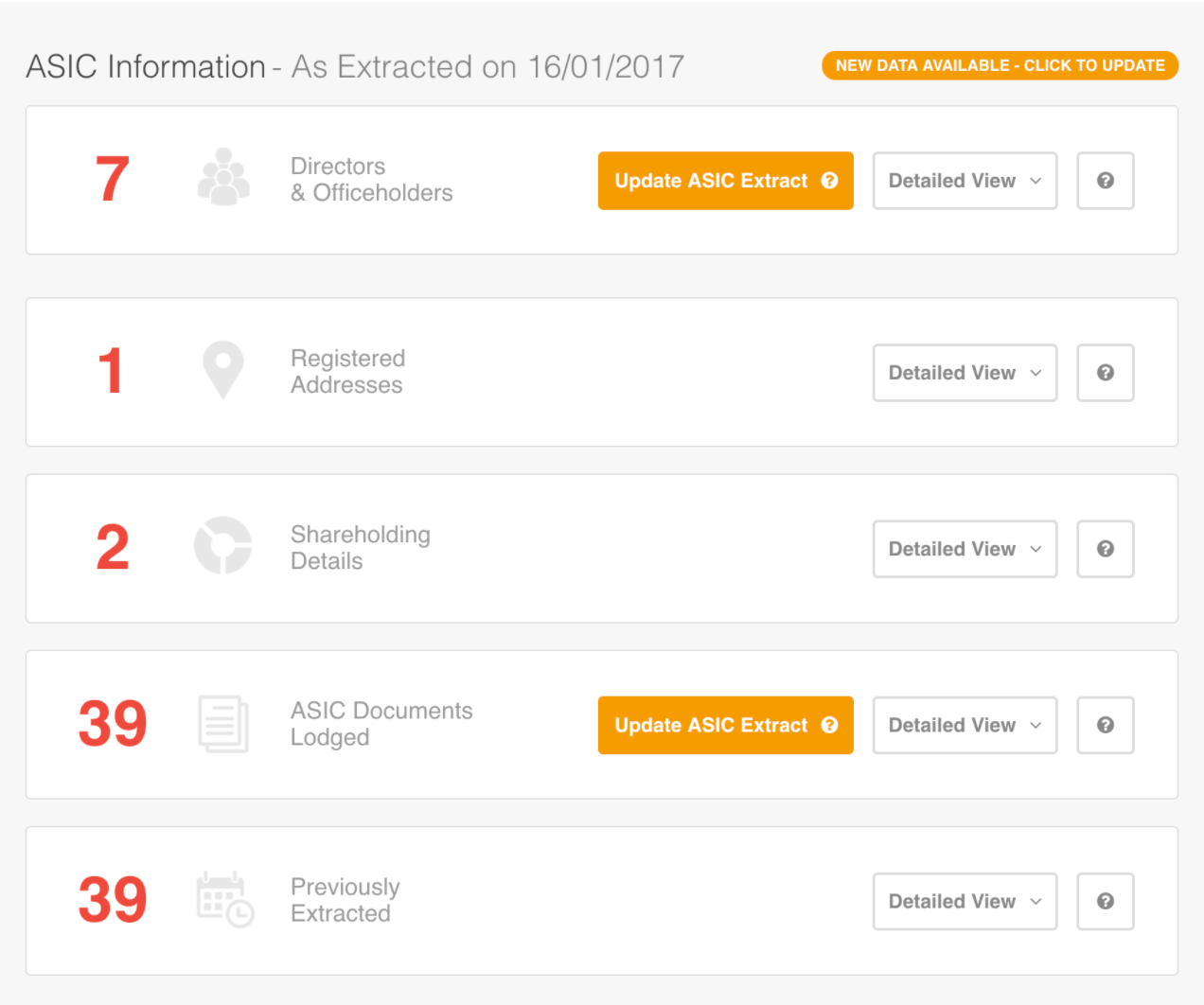Click the 'Registered Addresses' label
The height and width of the screenshot is (1005, 1204).
click(348, 372)
